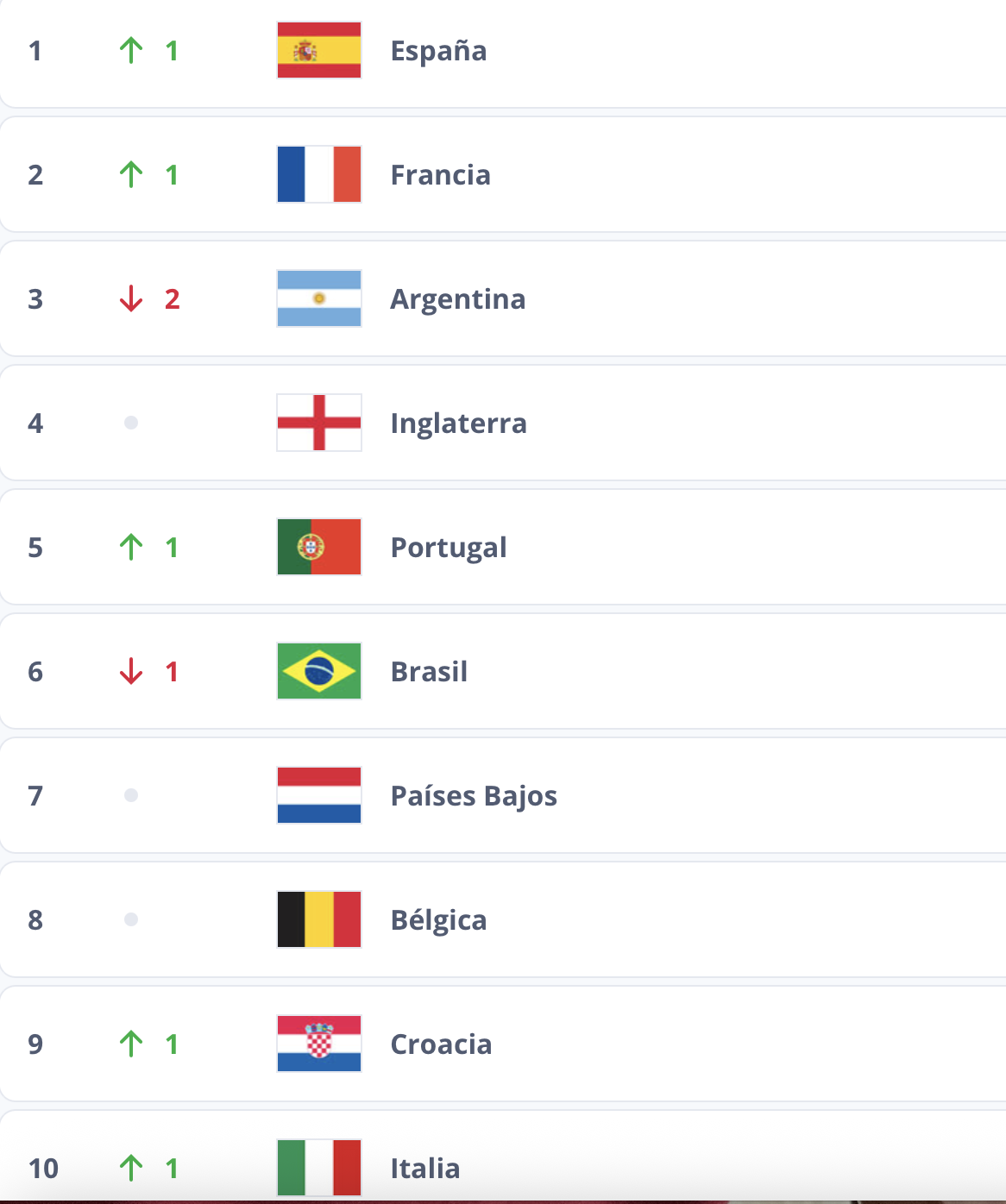
Task: Click the Croatia flag icon
Action: click(x=319, y=1044)
